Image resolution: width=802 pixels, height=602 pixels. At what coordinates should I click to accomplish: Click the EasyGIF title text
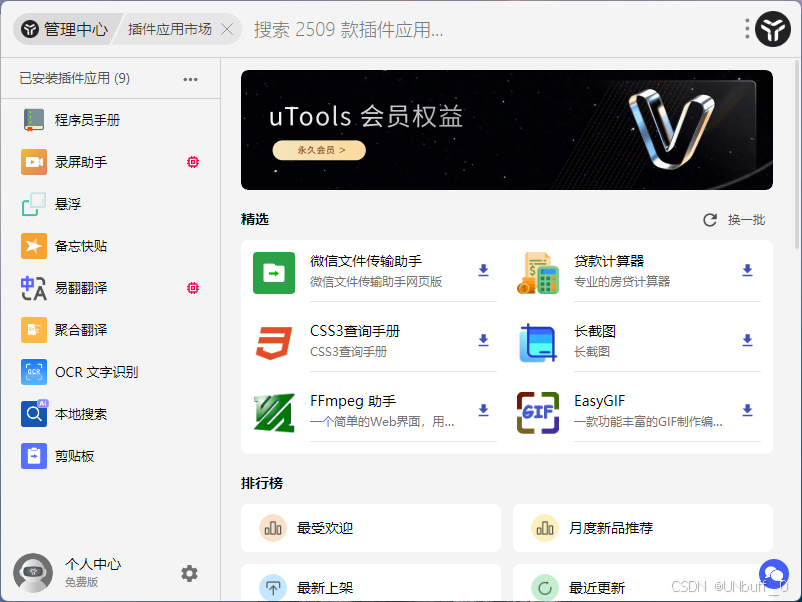(x=599, y=401)
